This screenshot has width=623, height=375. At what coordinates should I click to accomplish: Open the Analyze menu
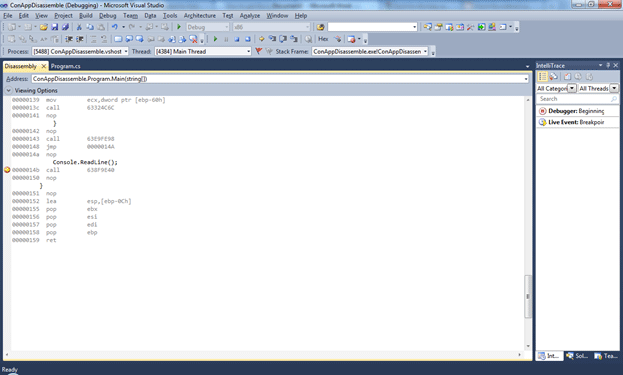(x=250, y=15)
